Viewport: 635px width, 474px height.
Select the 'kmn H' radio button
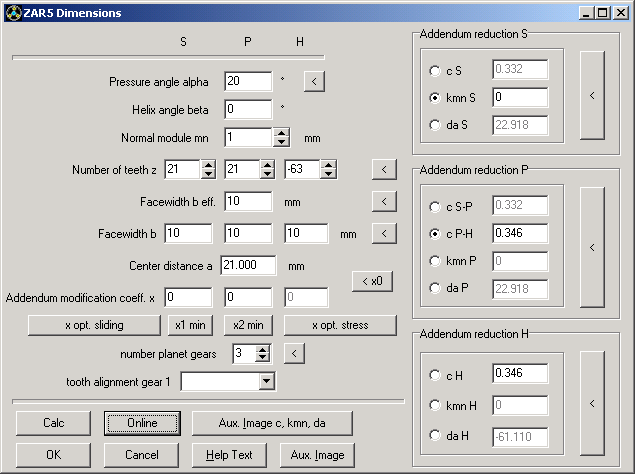coord(434,405)
